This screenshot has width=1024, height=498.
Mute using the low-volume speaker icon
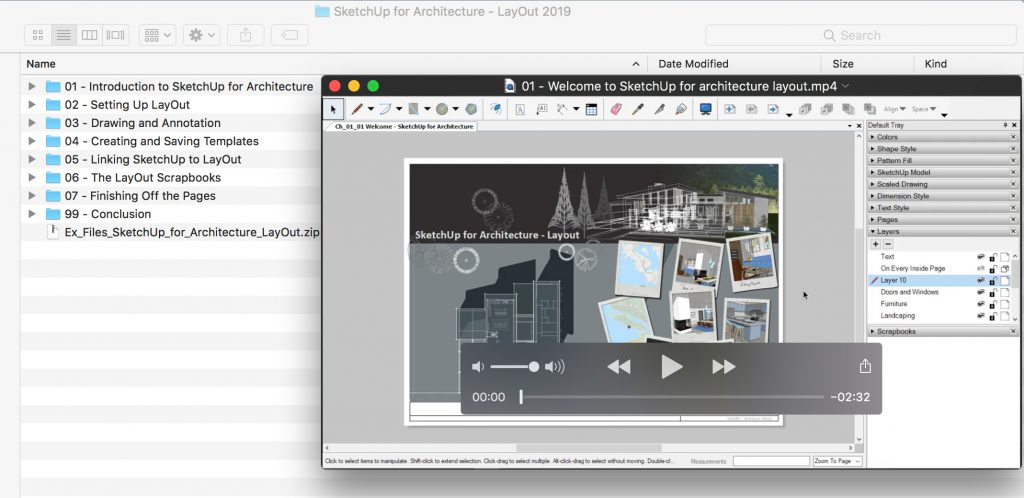pos(478,367)
